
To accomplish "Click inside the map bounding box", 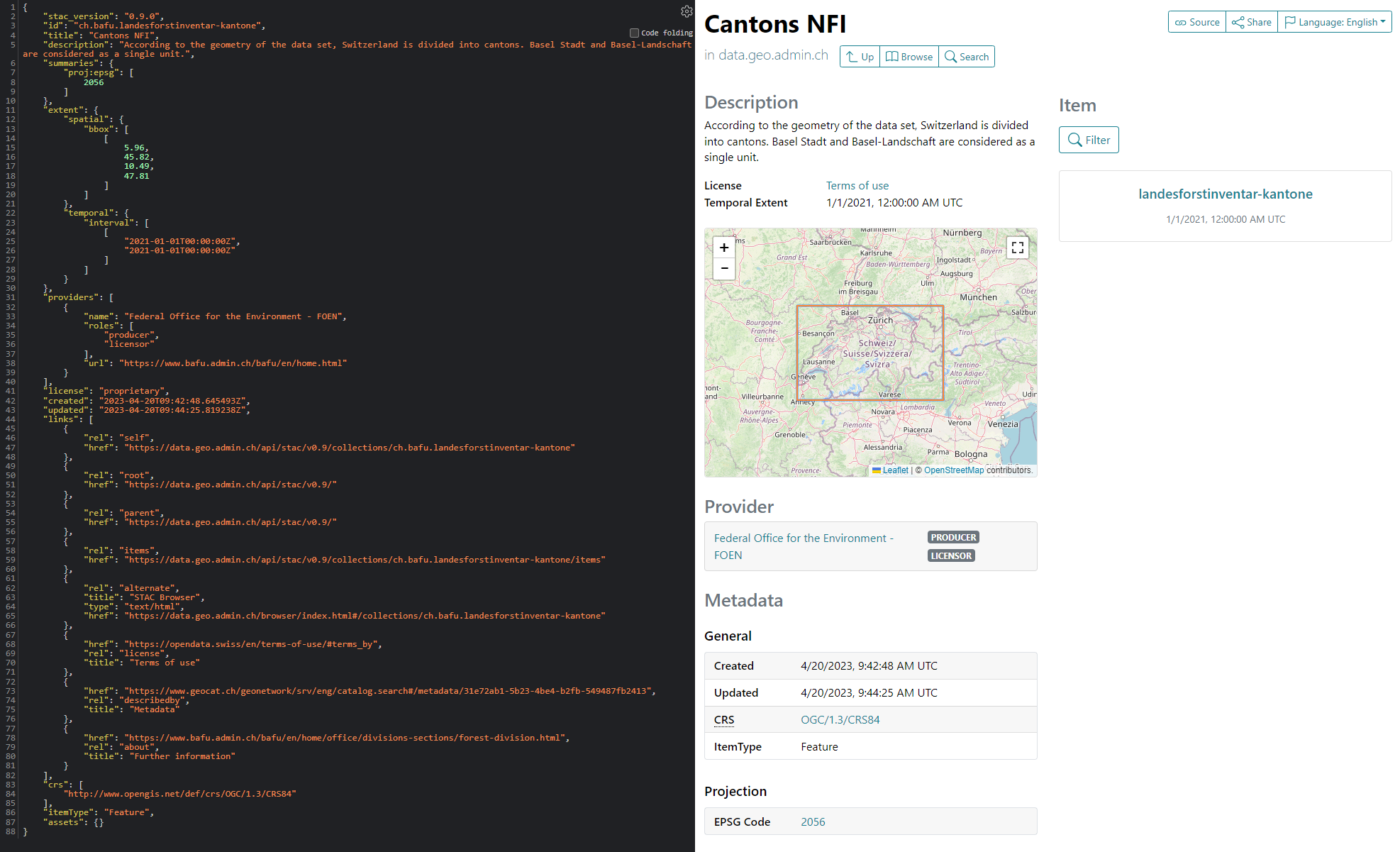I will [x=870, y=353].
